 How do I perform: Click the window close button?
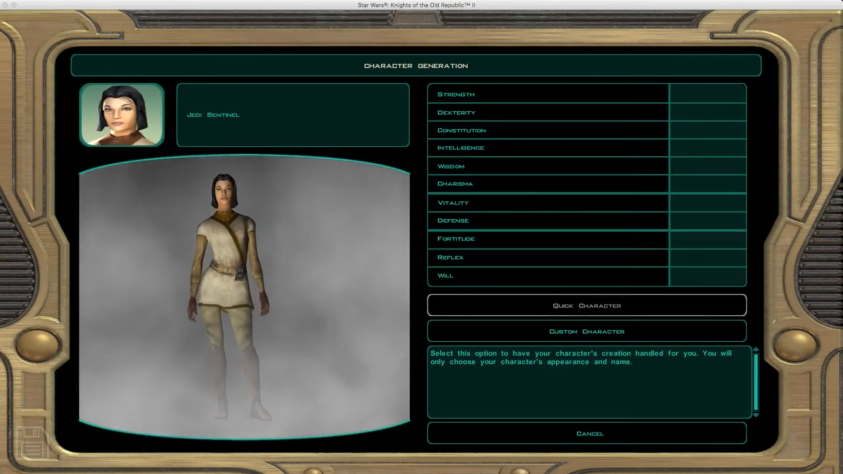5,5
